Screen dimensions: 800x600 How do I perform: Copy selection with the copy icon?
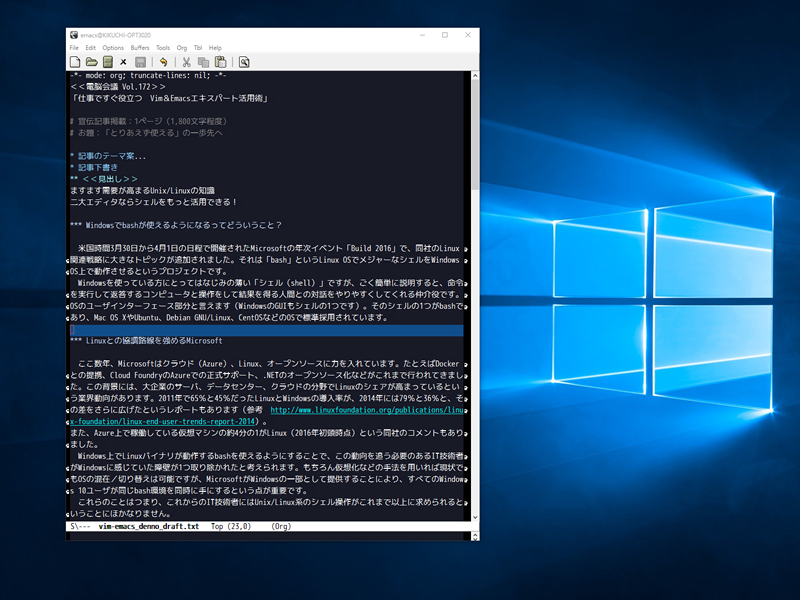pyautogui.click(x=203, y=62)
